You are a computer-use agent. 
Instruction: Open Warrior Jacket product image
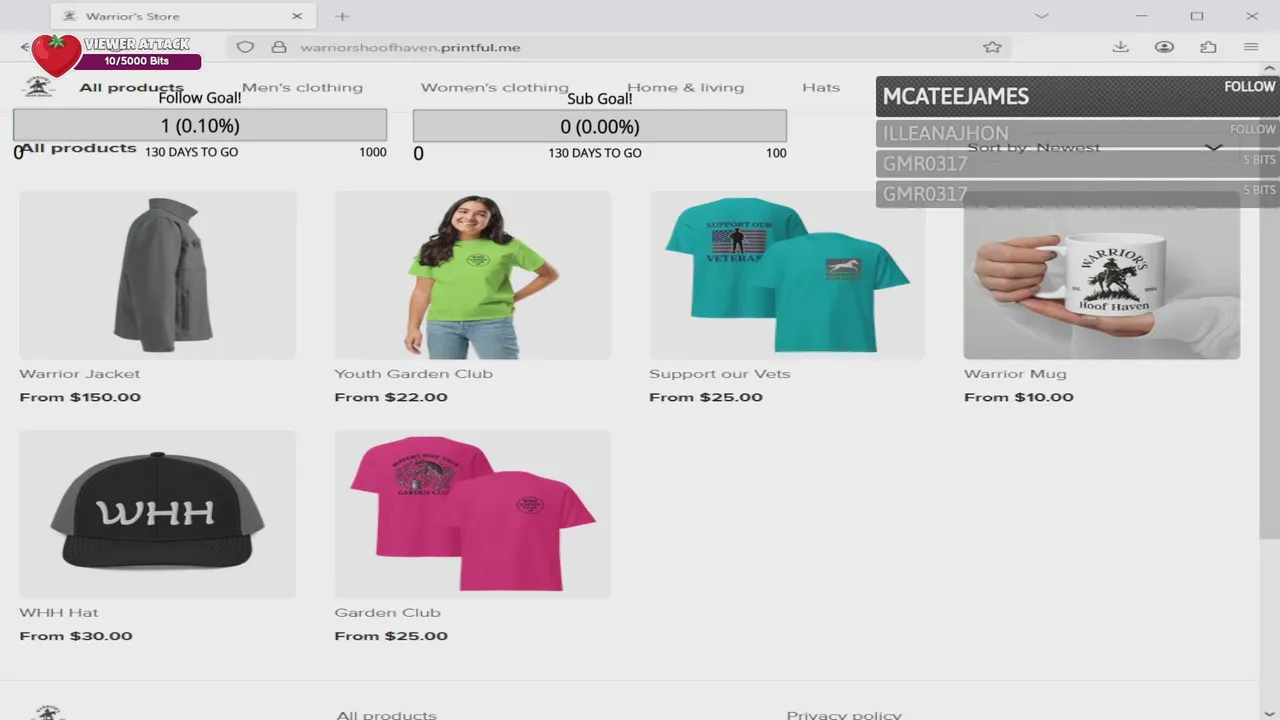click(158, 275)
